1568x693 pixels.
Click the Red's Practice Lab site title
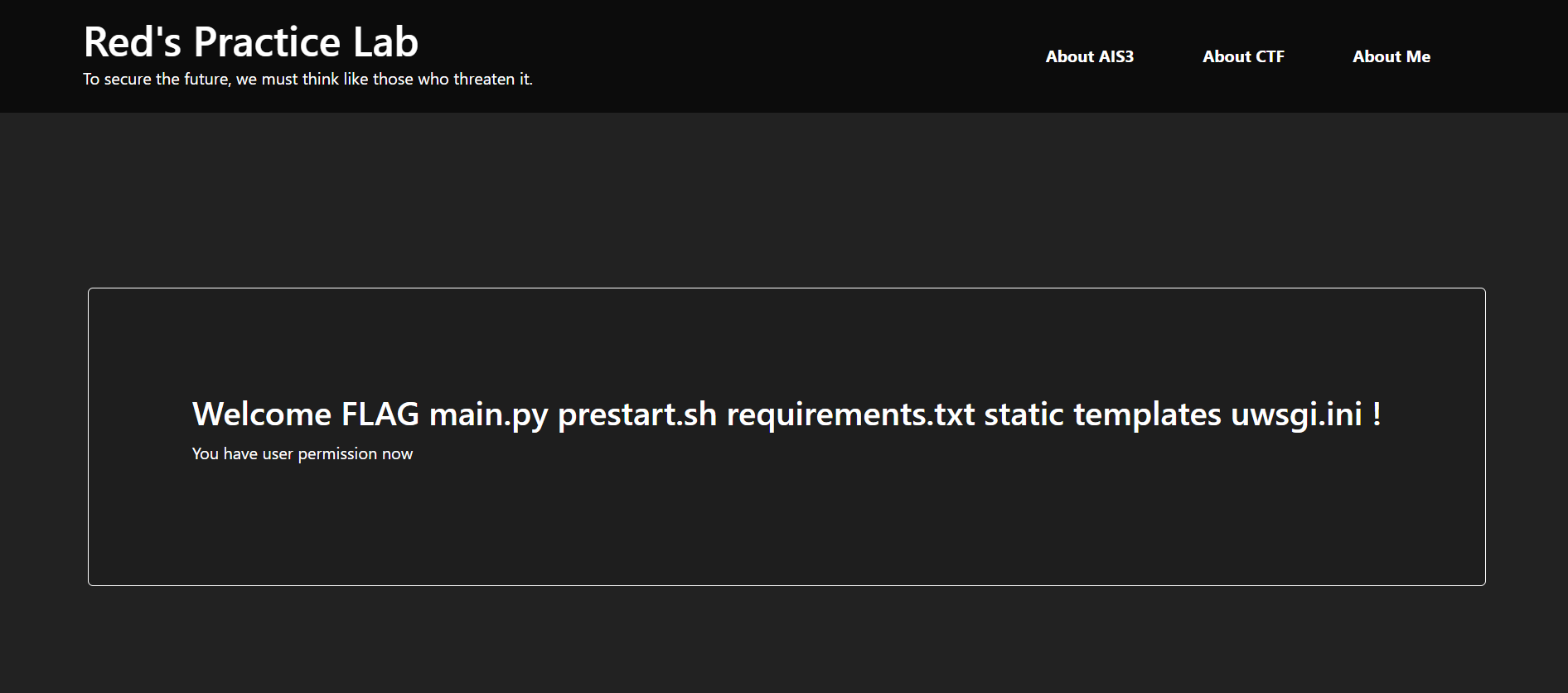[251, 41]
